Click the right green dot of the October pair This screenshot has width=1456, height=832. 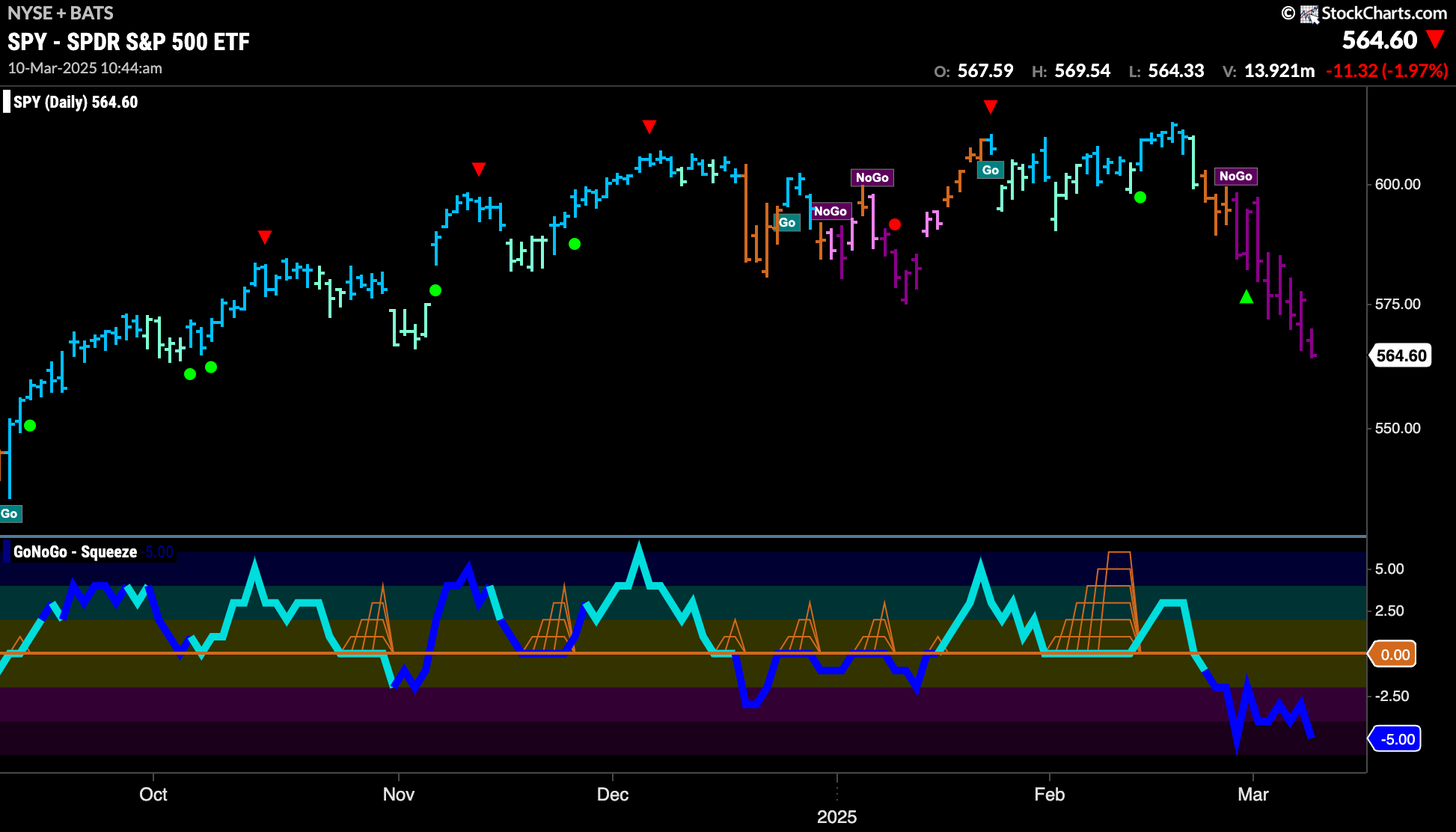(211, 367)
